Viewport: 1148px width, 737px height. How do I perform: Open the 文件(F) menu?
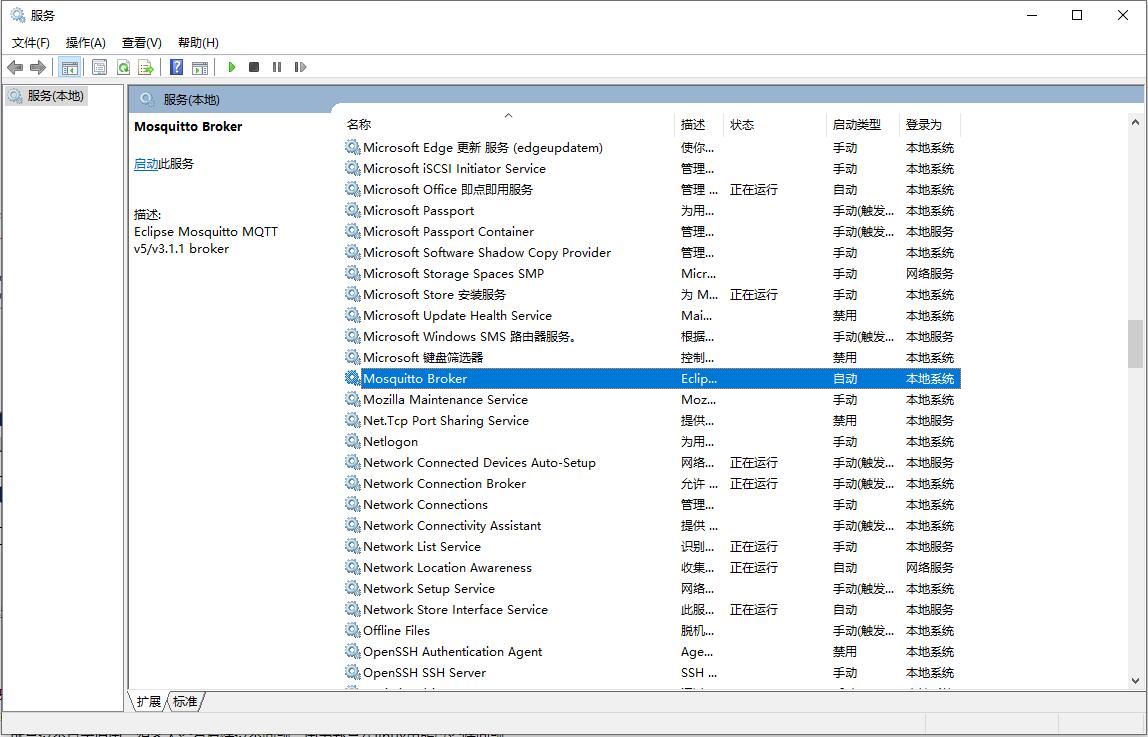coord(31,42)
